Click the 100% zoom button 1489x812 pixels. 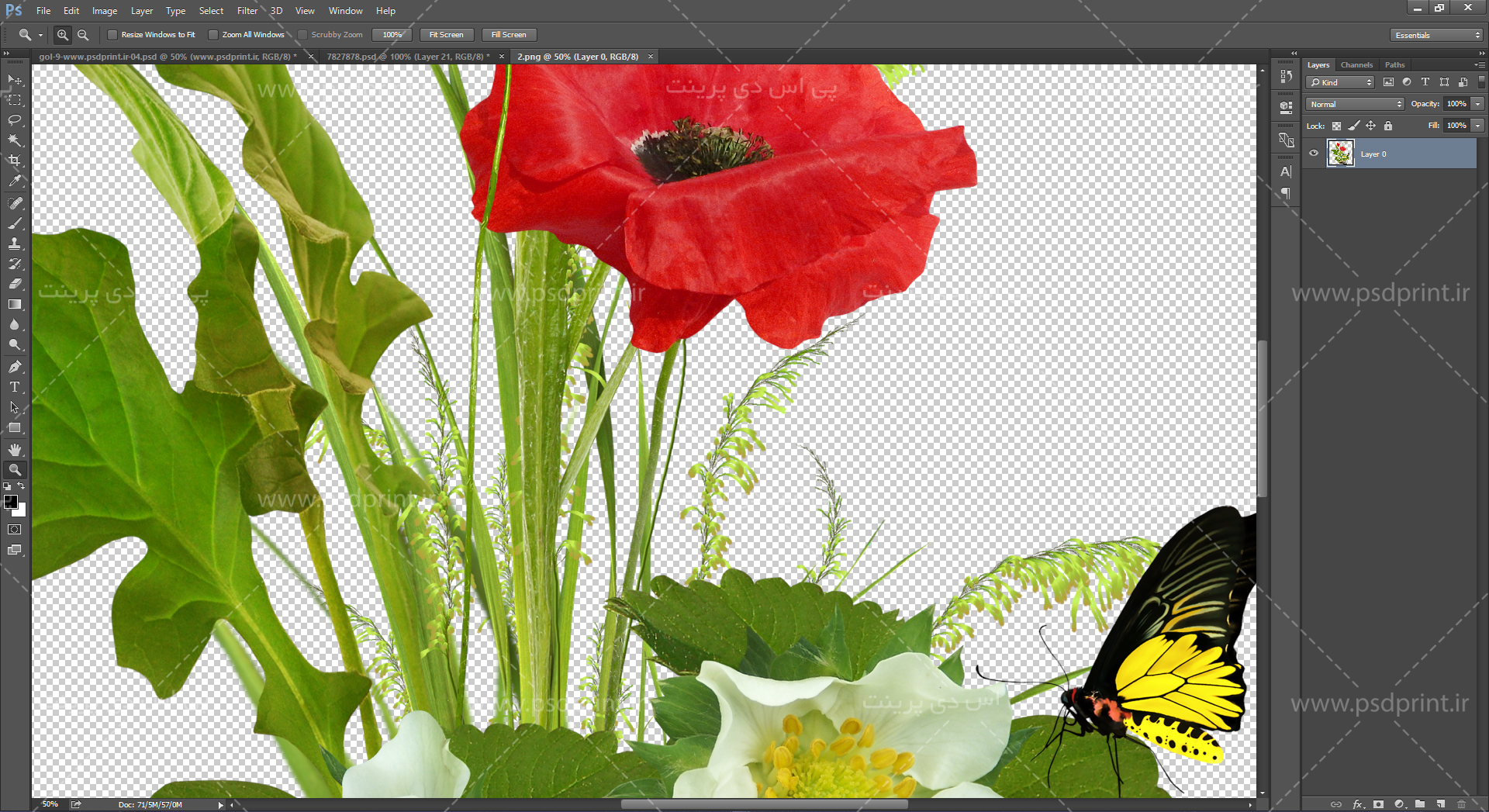tap(392, 35)
